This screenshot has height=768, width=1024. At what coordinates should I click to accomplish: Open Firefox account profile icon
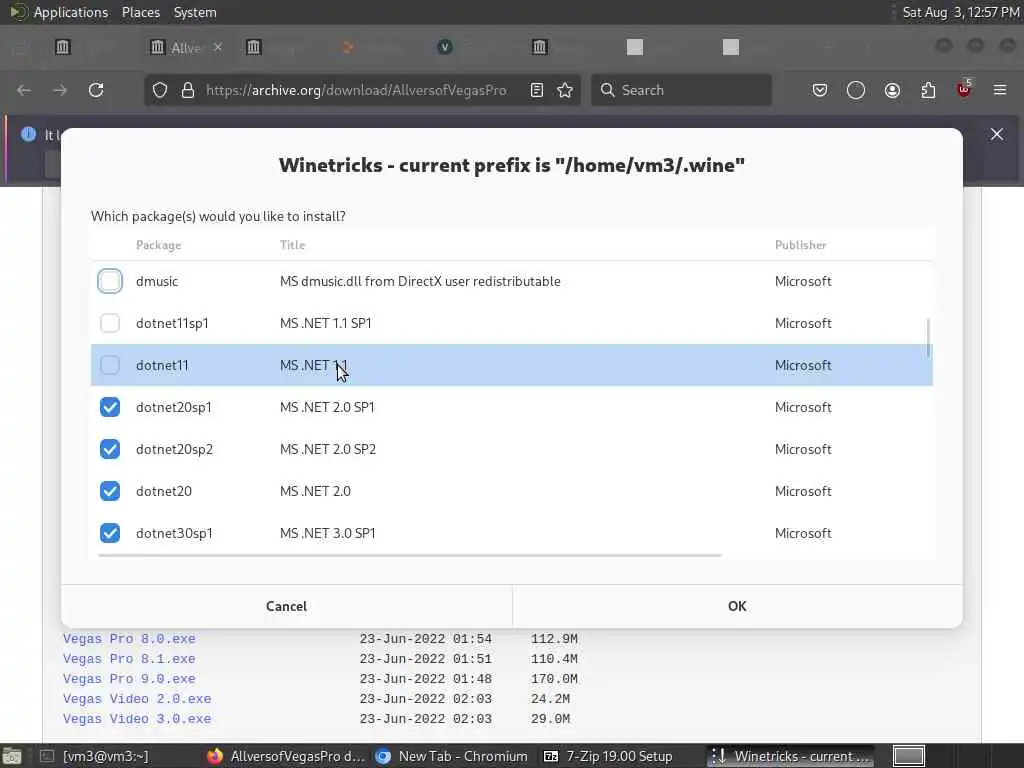[x=892, y=90]
